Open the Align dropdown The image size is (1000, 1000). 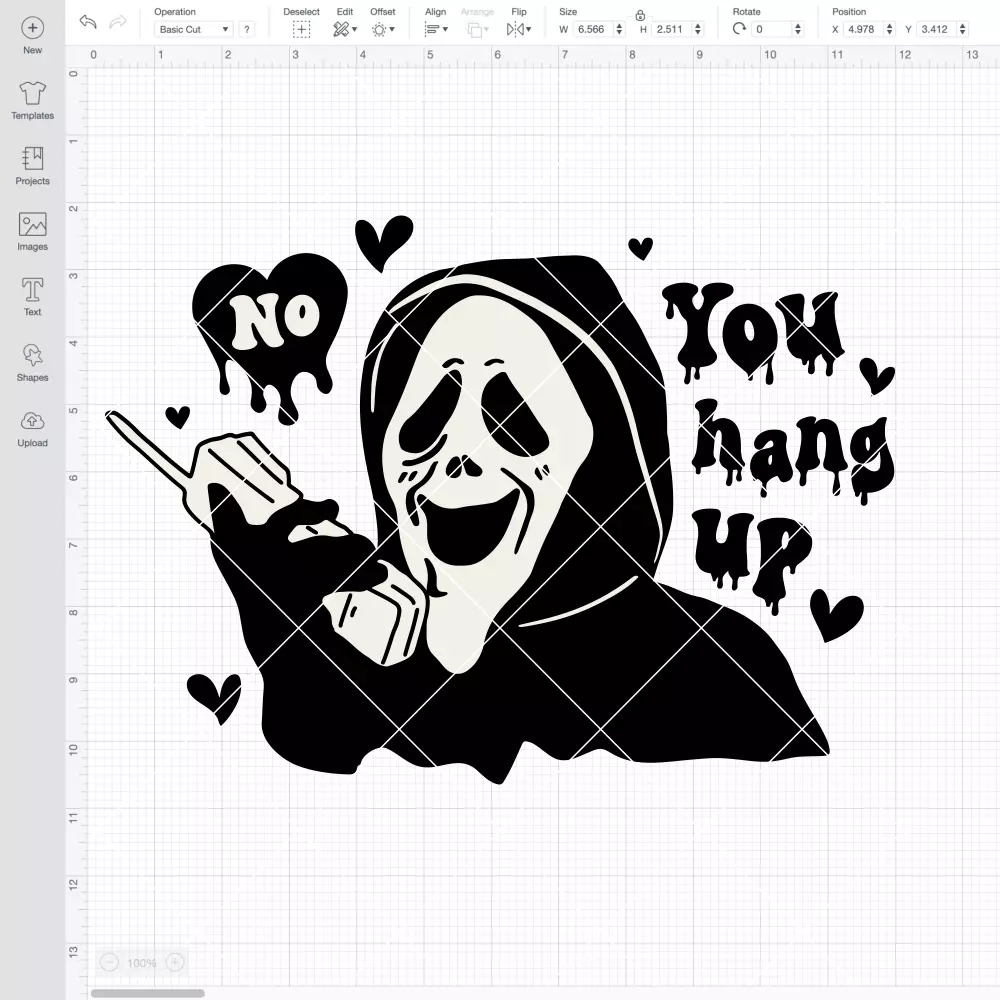(x=436, y=29)
